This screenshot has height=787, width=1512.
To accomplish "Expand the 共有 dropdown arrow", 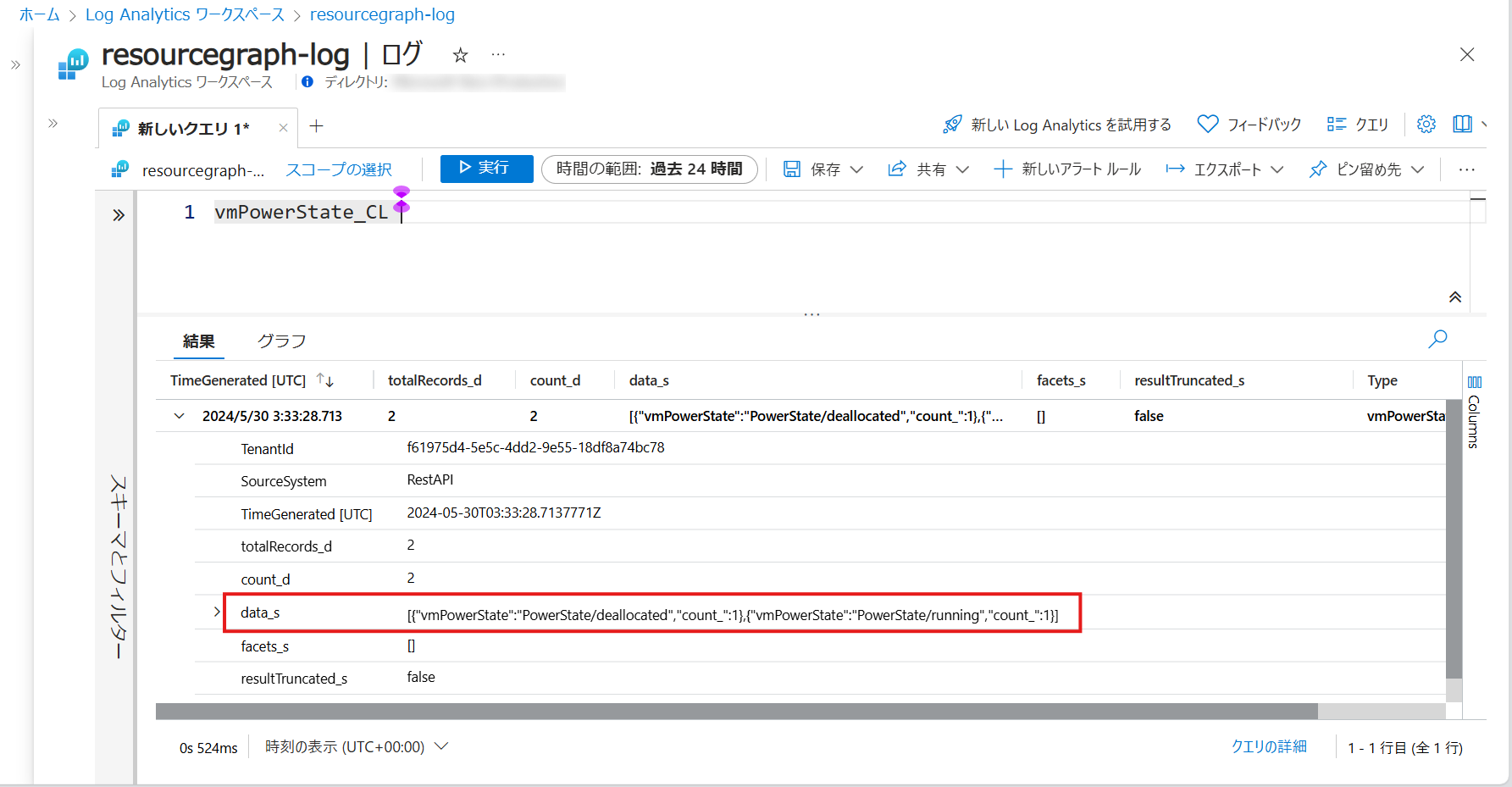I will click(962, 169).
